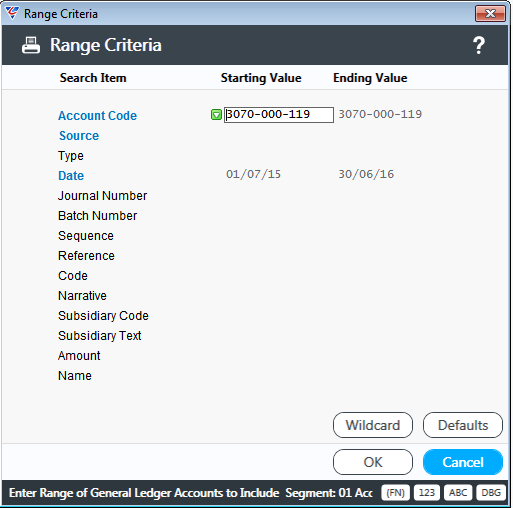The image size is (513, 508).
Task: Click the Account Code starting value field
Action: (279, 115)
